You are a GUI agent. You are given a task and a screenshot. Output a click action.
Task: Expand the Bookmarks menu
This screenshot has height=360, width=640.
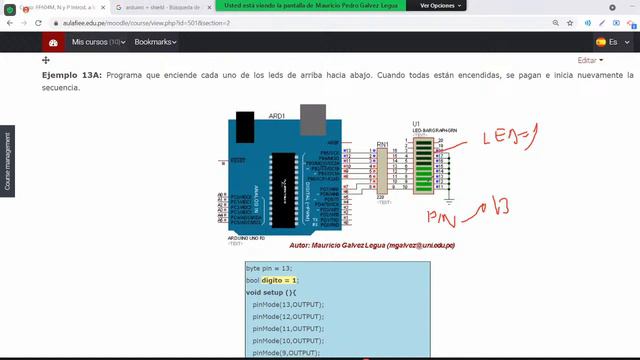click(155, 42)
